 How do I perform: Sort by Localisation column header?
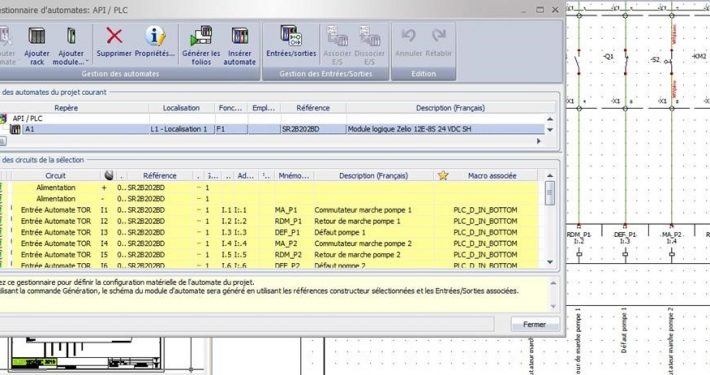(181, 108)
